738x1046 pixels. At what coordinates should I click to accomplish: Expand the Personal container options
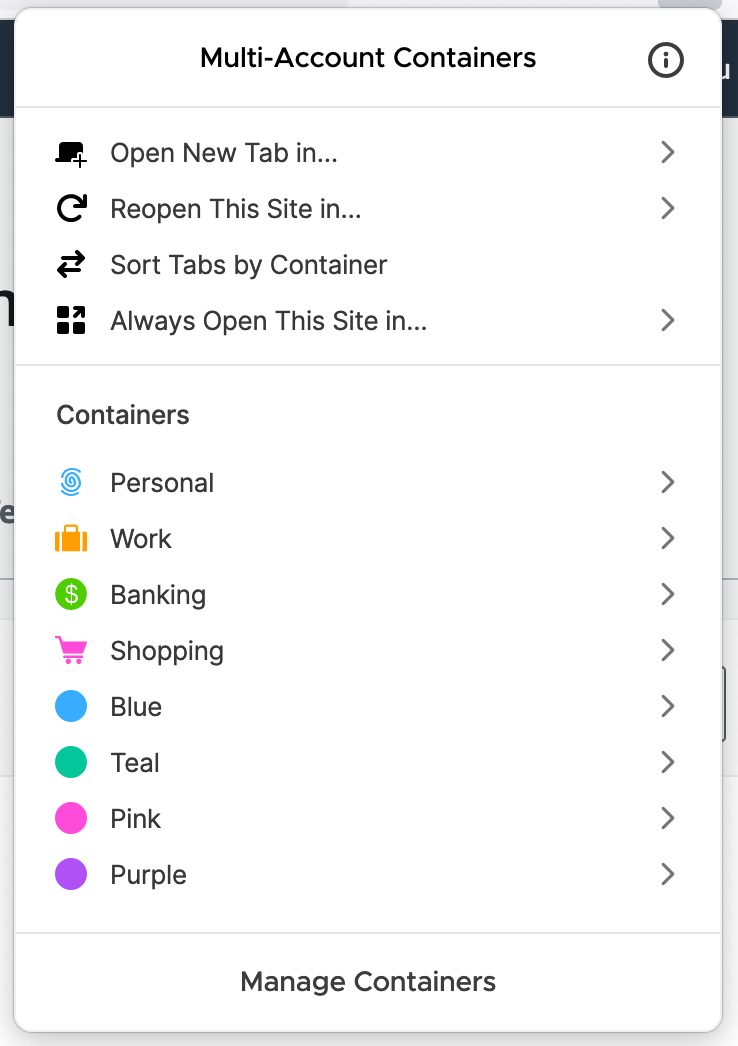(x=667, y=482)
